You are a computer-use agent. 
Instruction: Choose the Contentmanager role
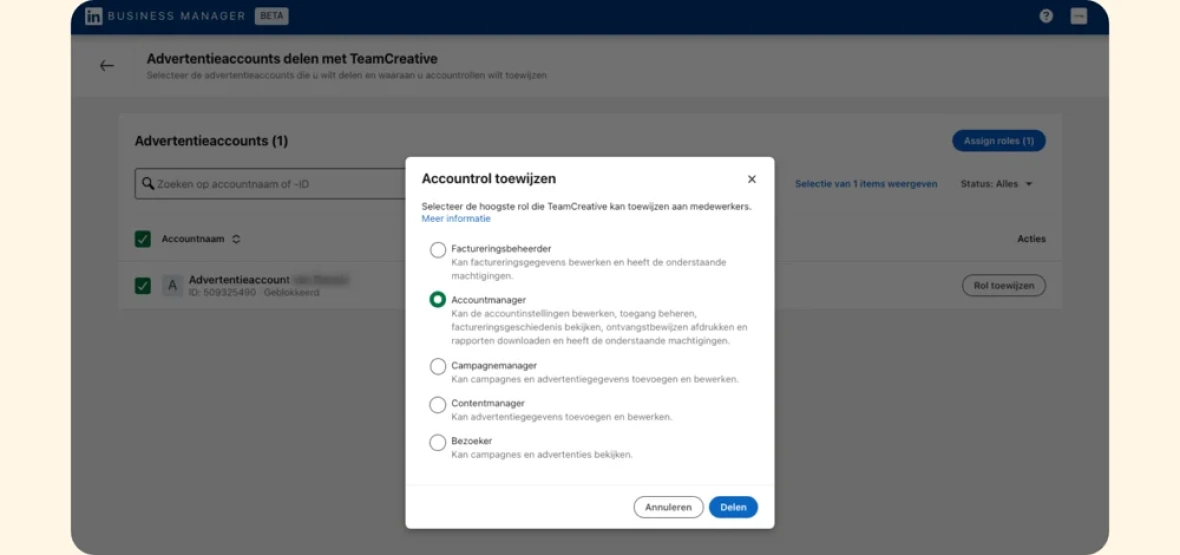[x=437, y=405]
